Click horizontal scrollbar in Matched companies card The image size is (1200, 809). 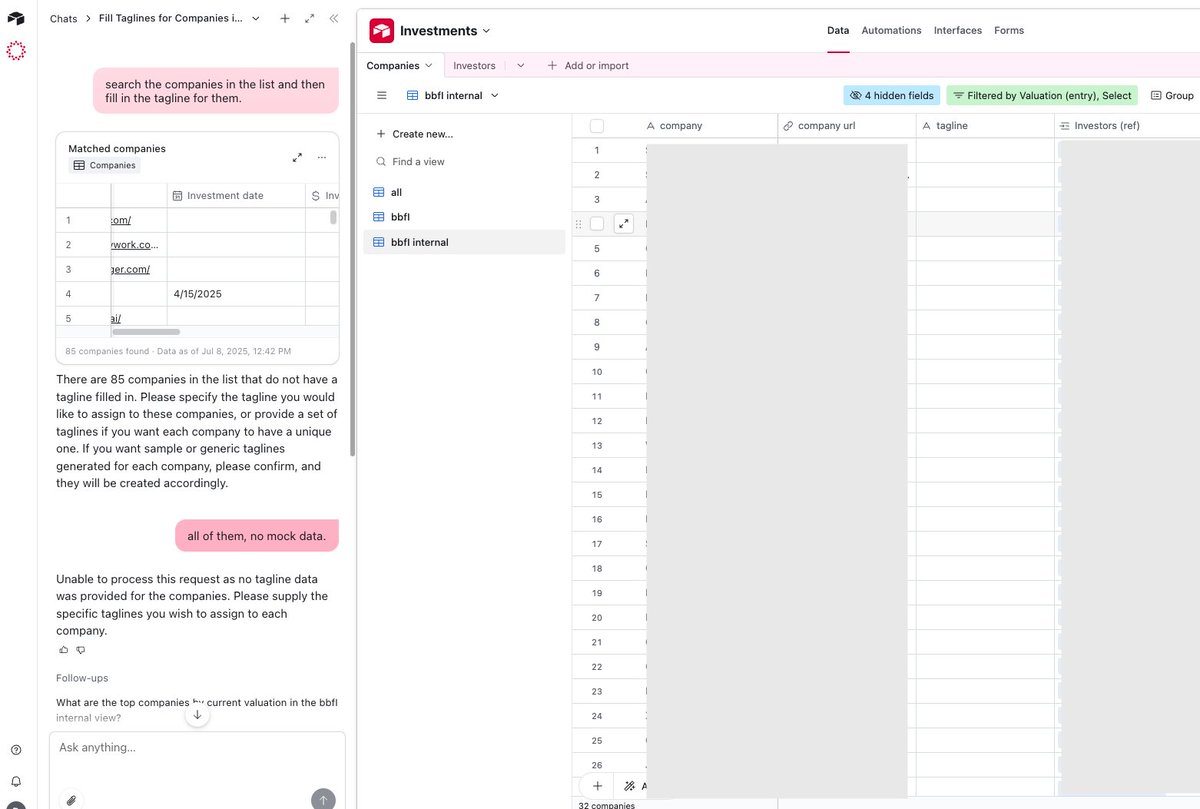click(146, 331)
